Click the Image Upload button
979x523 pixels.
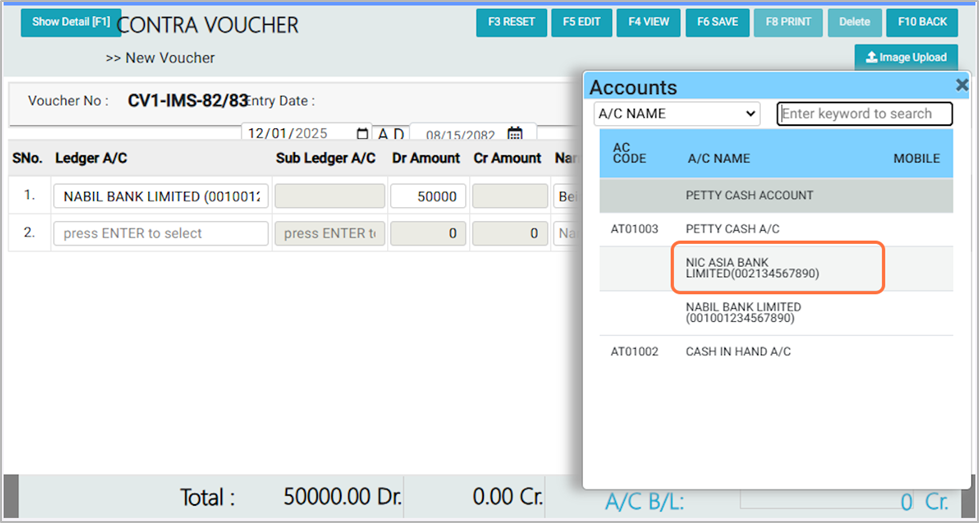[906, 57]
